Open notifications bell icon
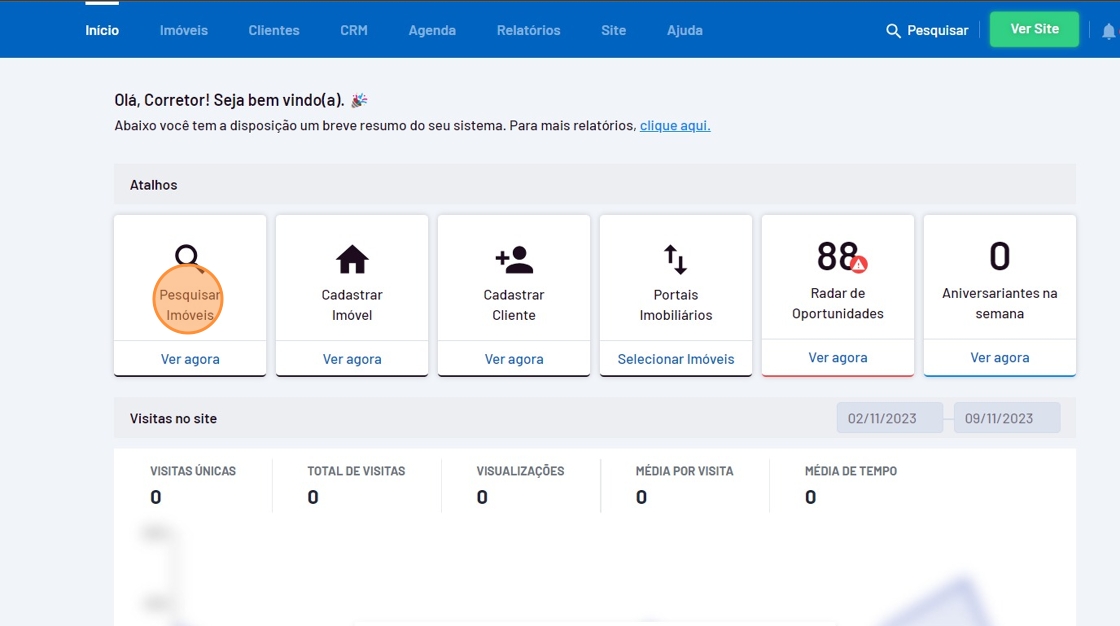 pyautogui.click(x=1108, y=31)
